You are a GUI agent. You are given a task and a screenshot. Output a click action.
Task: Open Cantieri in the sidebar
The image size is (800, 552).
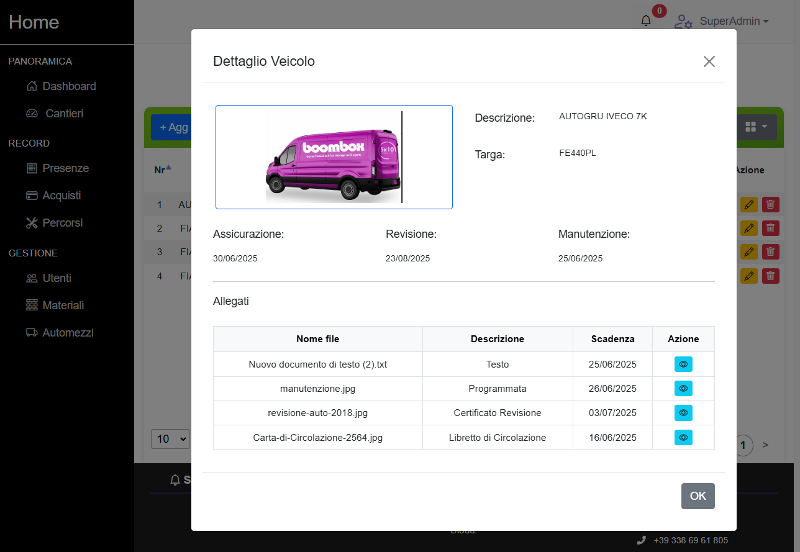pyautogui.click(x=64, y=113)
